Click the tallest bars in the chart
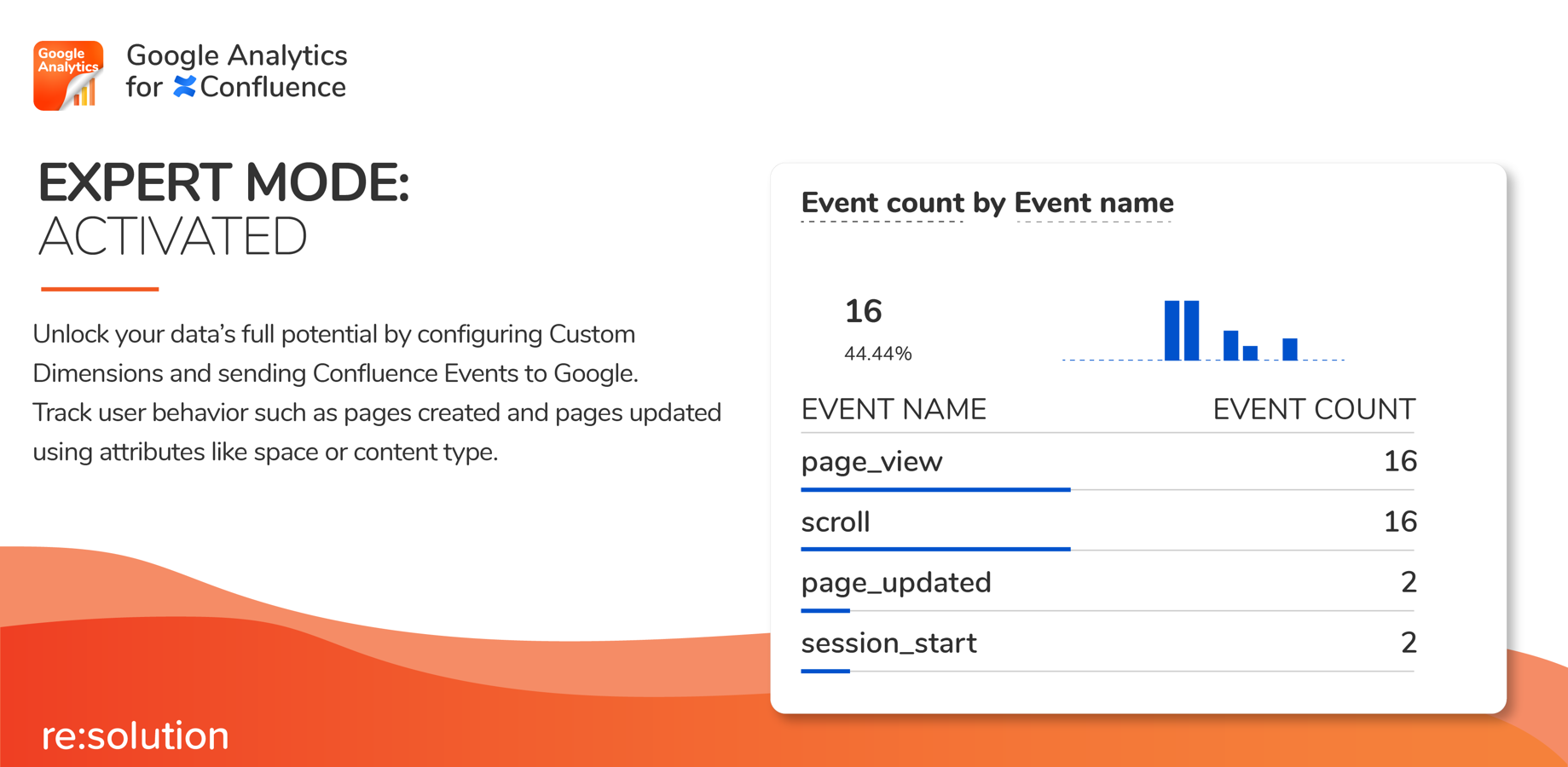This screenshot has height=767, width=1568. pos(1182,331)
